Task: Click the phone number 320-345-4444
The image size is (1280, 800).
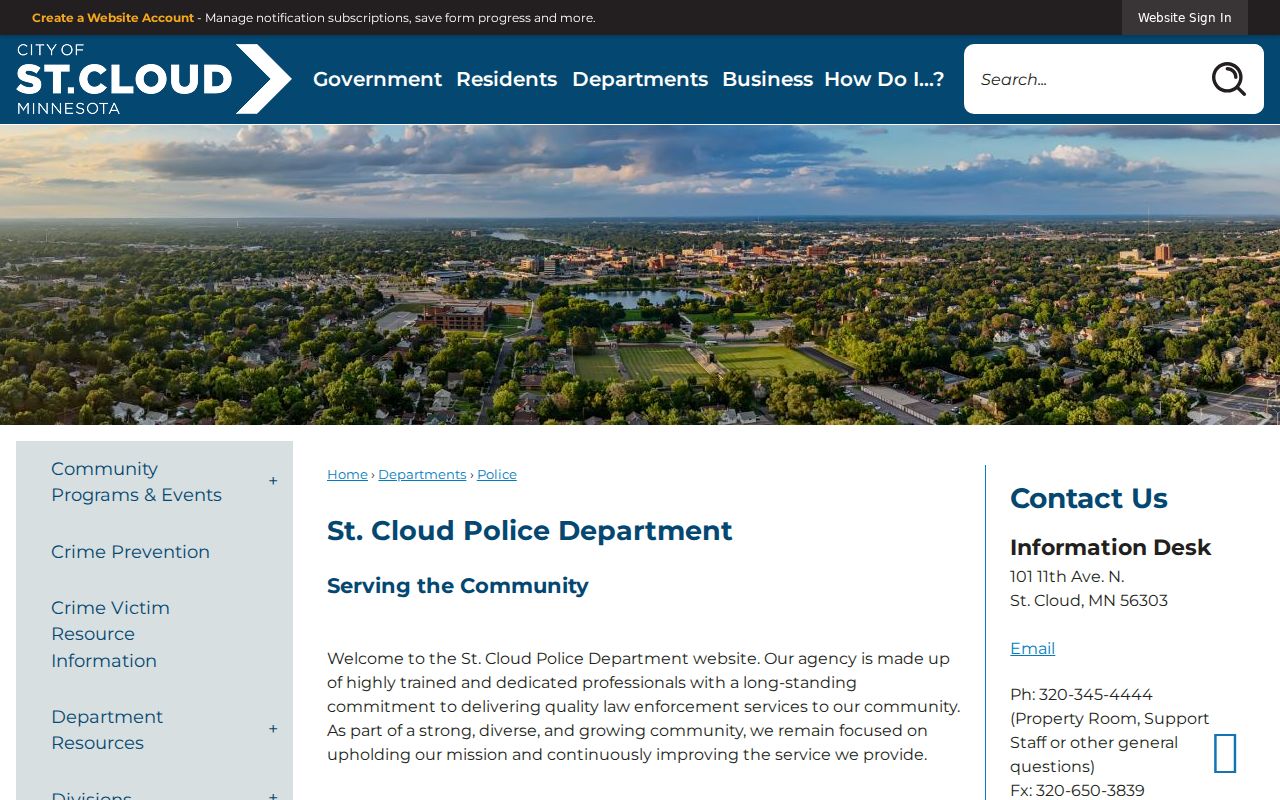Action: pyautogui.click(x=1095, y=694)
